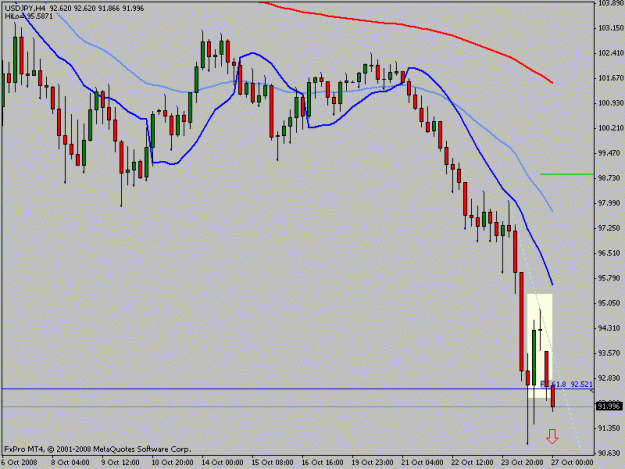
Task: Click the 100.930 price axis label
Action: (610, 103)
